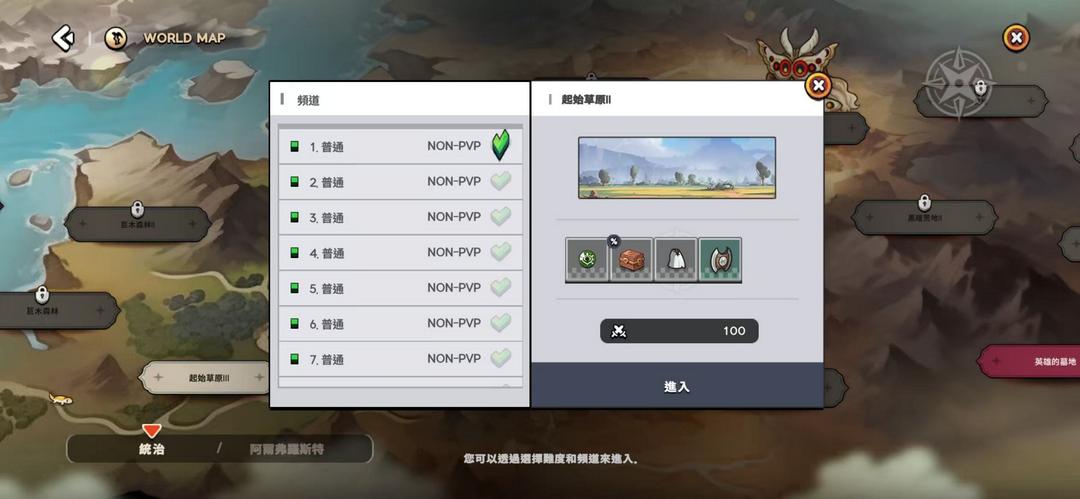Check channel 4 普通 checkmark
1080x499 pixels.
(501, 252)
